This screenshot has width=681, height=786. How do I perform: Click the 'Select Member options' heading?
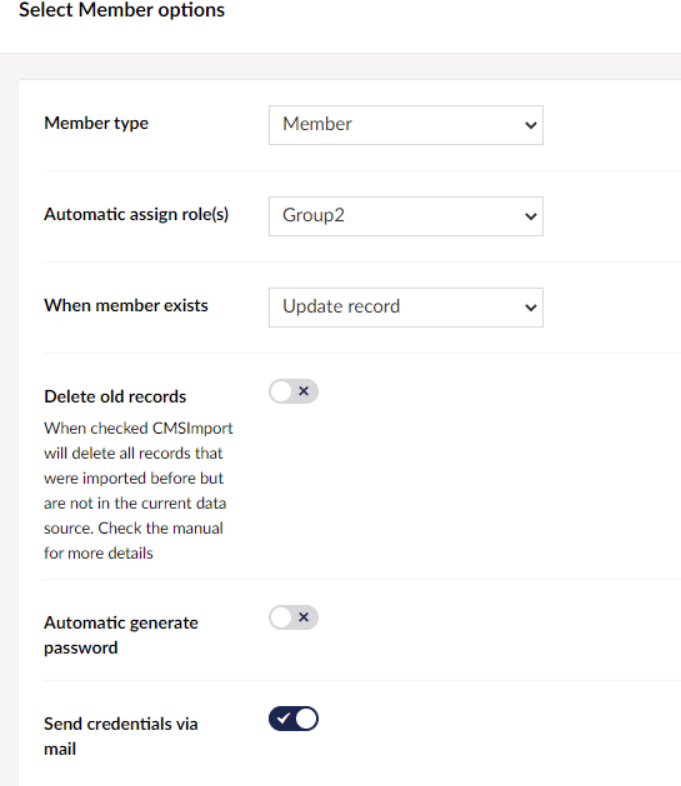tap(122, 10)
